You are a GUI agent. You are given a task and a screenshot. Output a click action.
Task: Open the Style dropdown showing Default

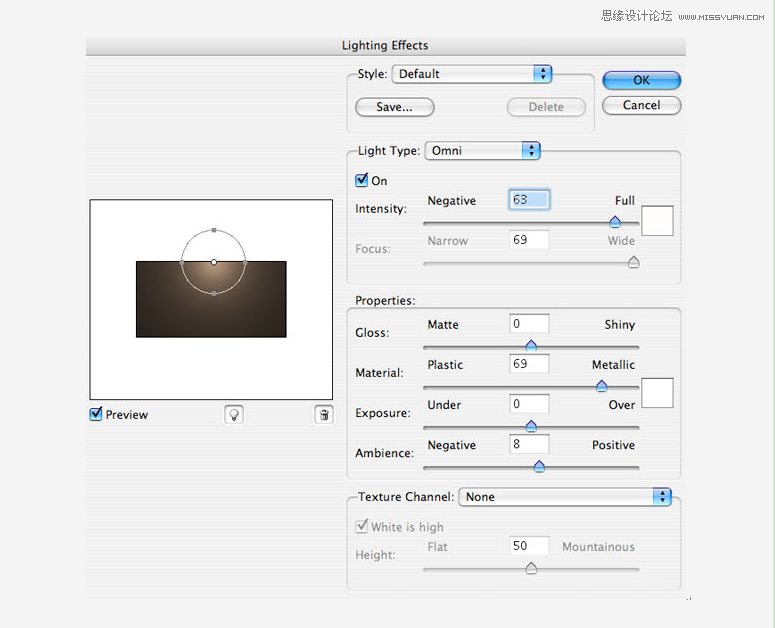pos(472,74)
